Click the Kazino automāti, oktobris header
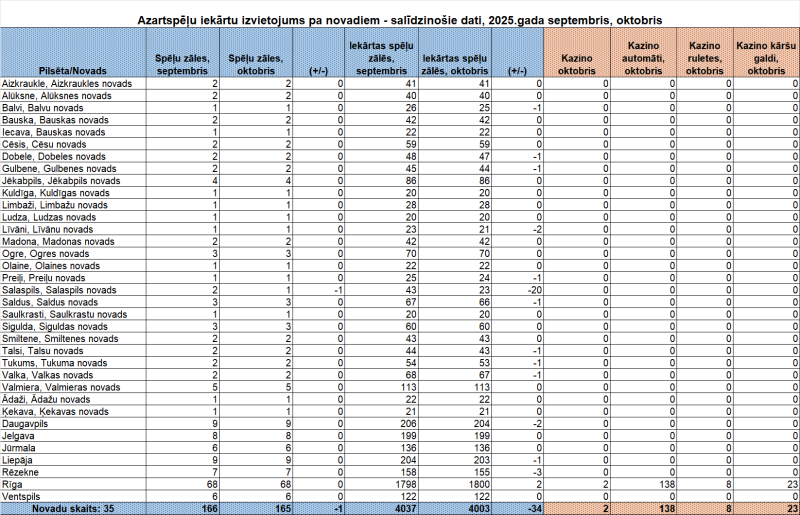 (644, 59)
